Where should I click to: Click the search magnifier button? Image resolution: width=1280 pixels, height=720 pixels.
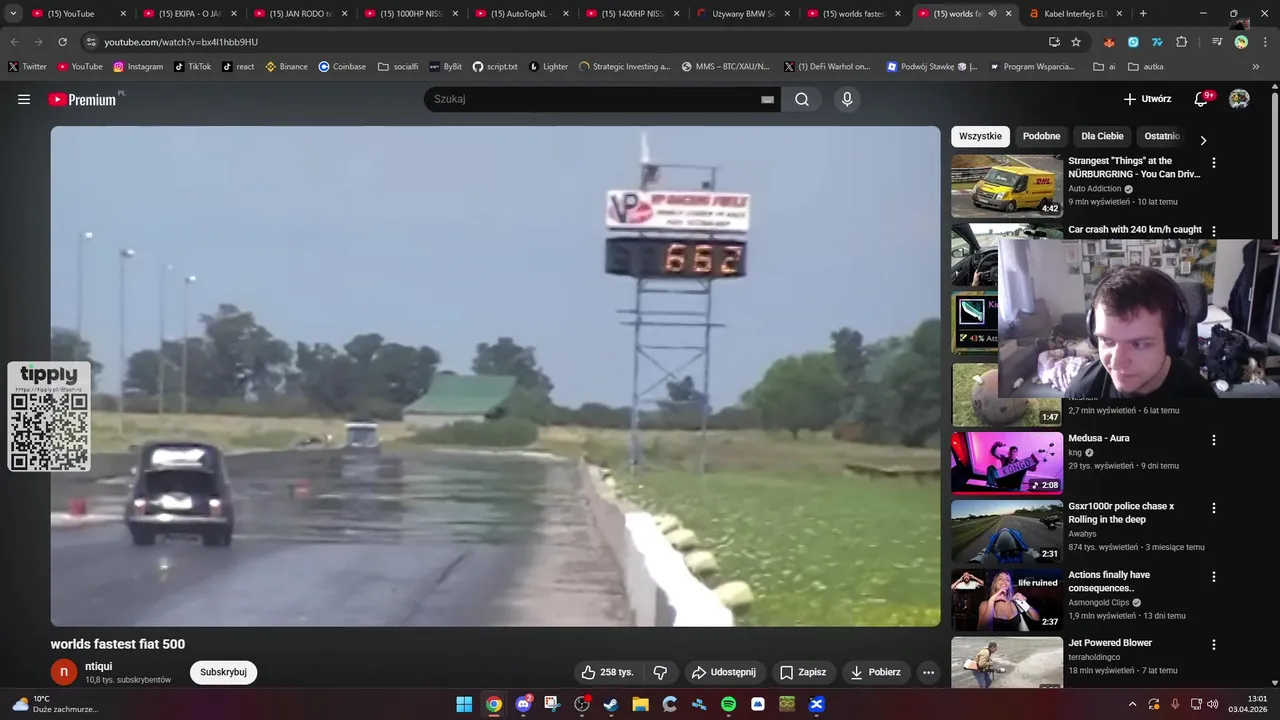802,99
